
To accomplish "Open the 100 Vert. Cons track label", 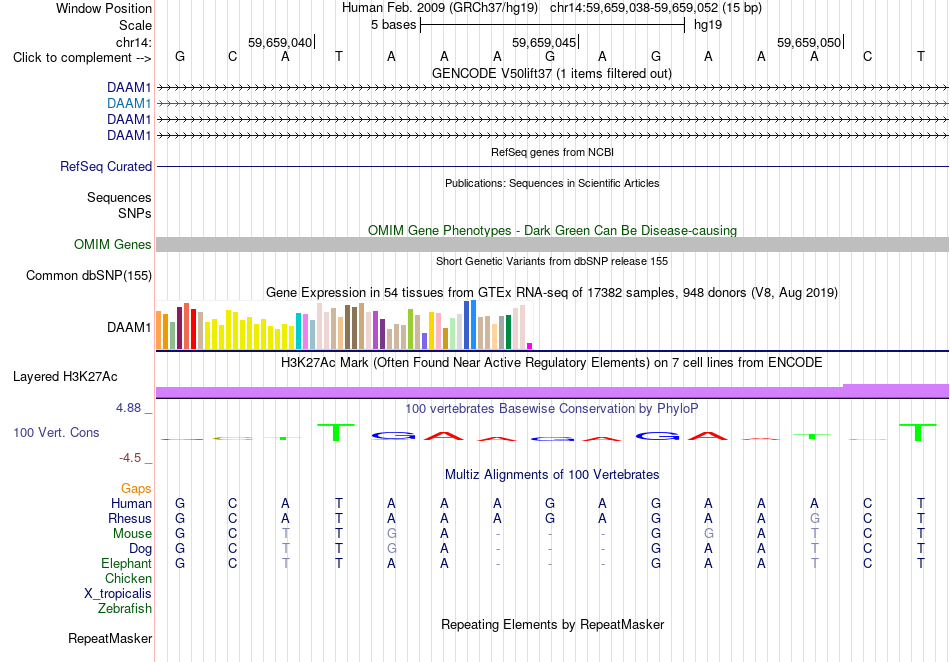I will [56, 432].
